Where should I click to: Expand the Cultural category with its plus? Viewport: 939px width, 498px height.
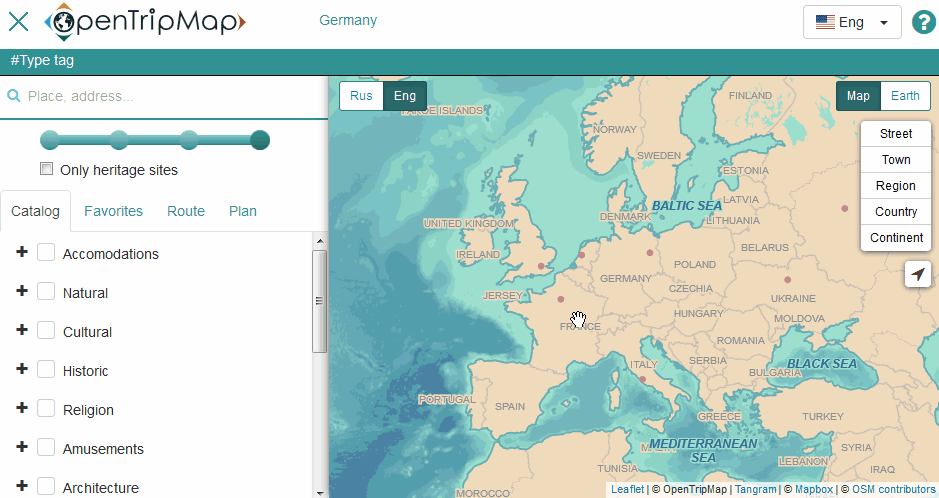pos(22,330)
